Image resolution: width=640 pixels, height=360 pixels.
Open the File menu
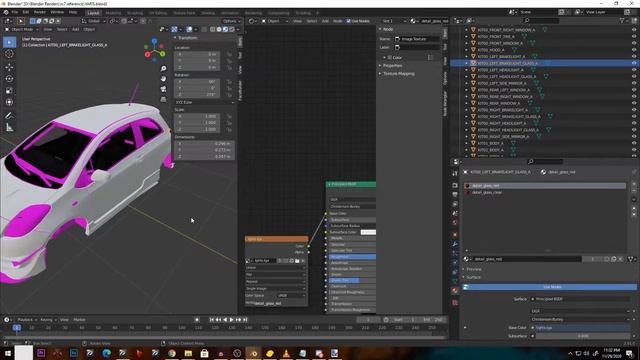(15, 12)
